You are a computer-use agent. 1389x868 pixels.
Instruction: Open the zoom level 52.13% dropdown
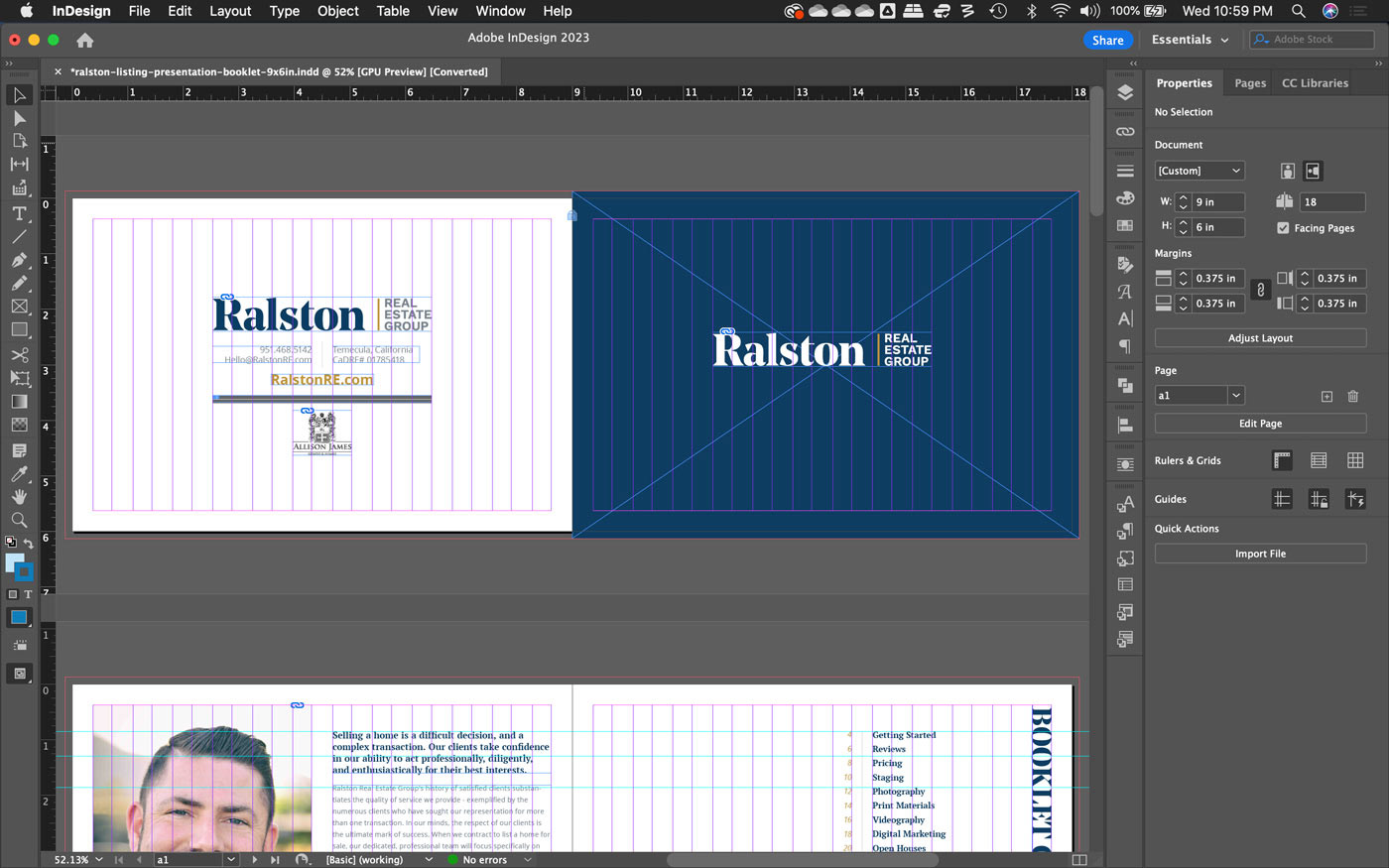pos(99,860)
